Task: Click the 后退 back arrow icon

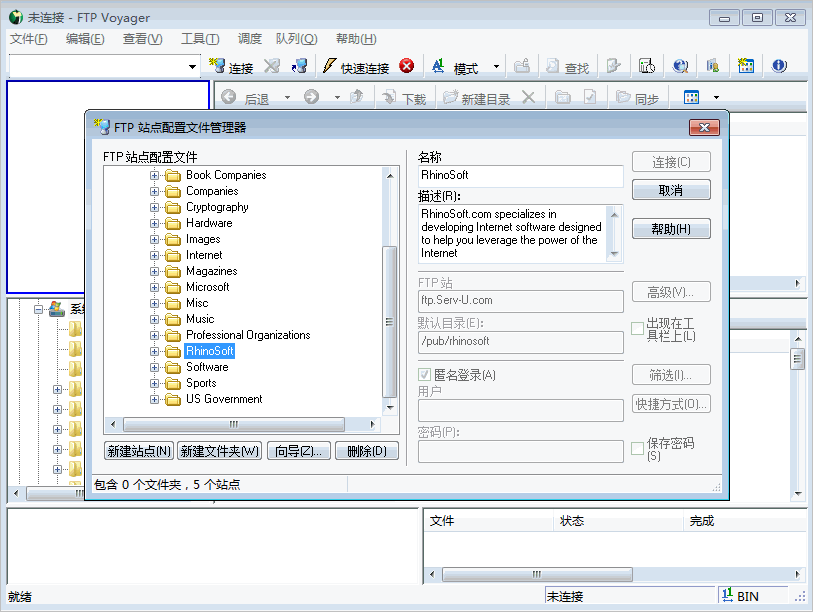Action: point(229,97)
